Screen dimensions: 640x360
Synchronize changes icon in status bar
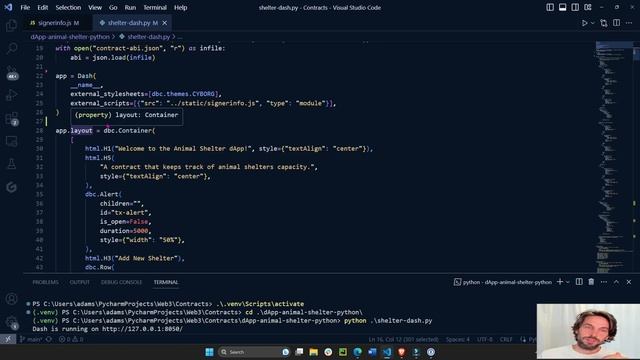click(x=49, y=339)
